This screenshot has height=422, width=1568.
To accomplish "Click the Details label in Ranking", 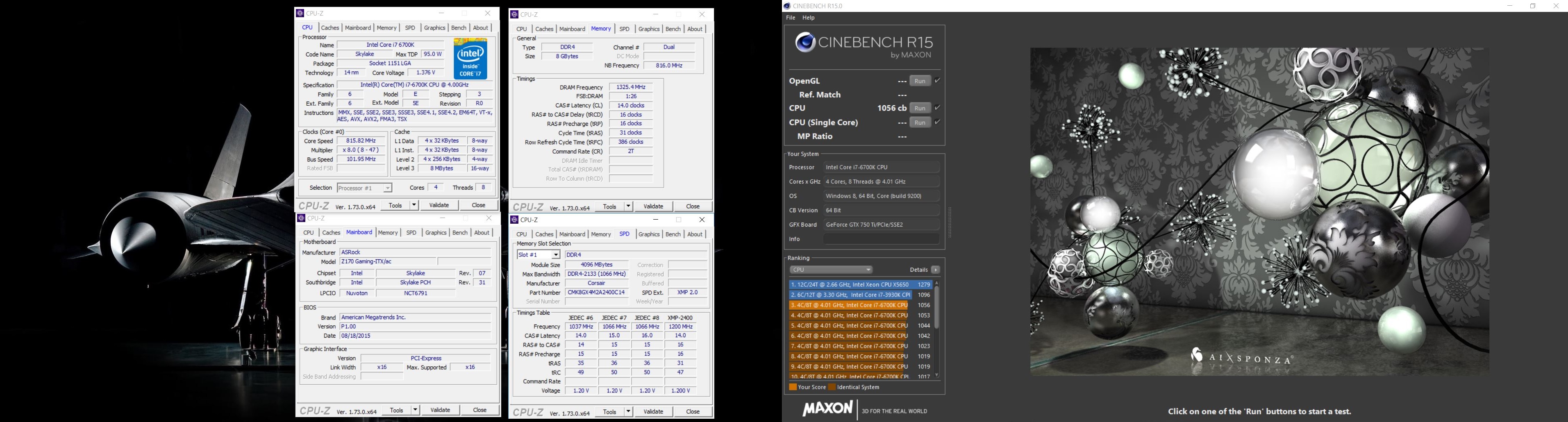I will (918, 270).
